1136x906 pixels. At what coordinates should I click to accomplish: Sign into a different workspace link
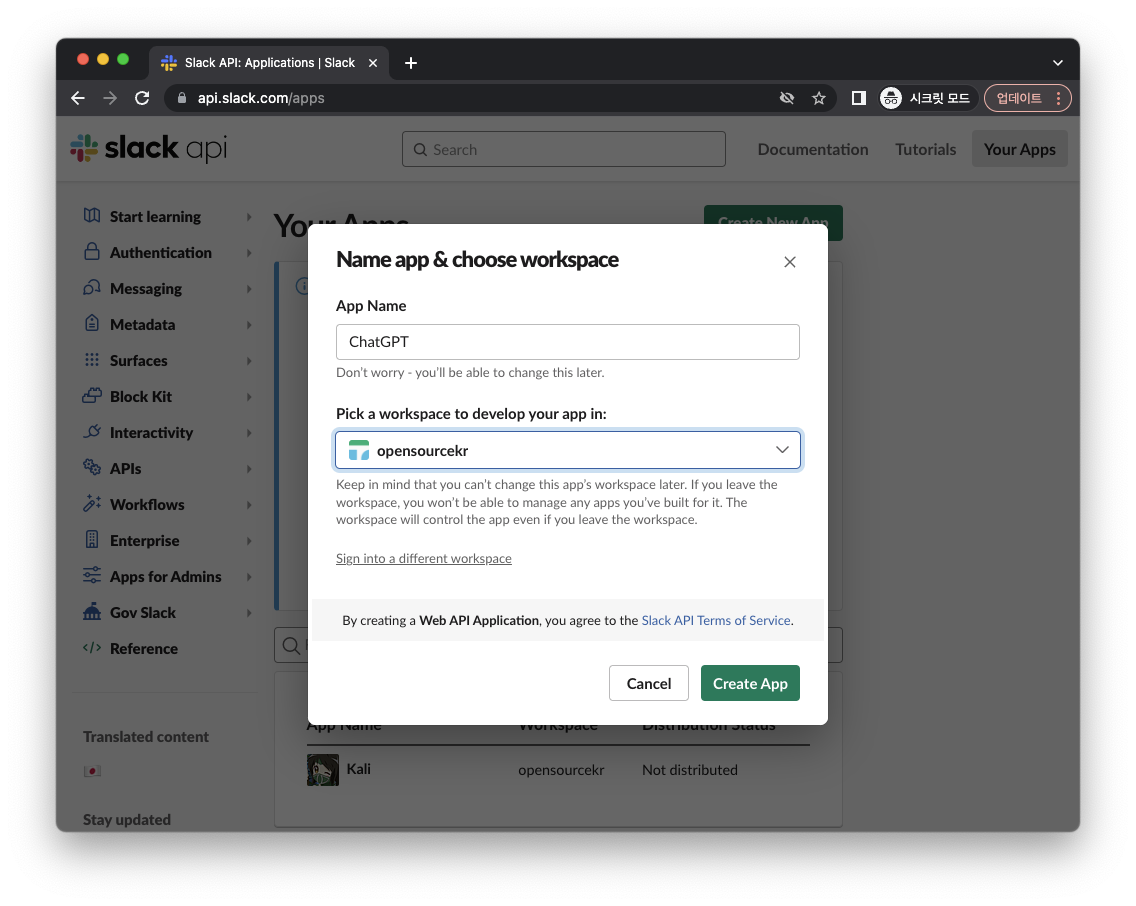coord(424,558)
